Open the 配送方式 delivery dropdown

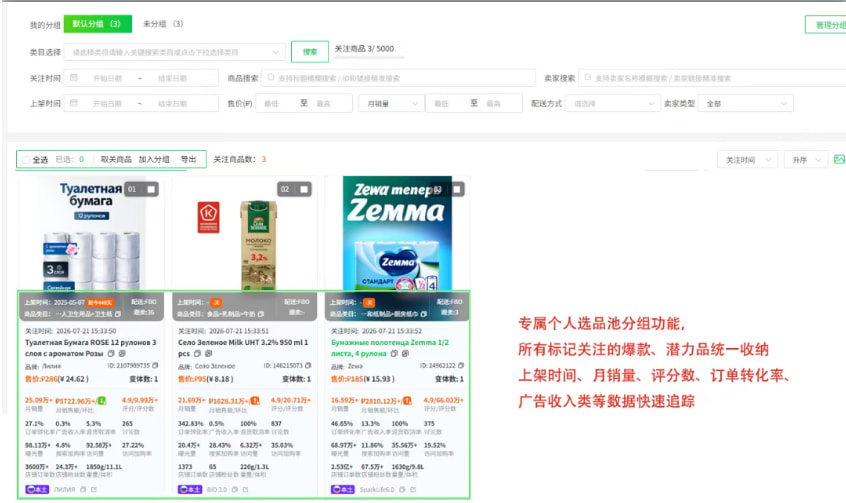[613, 103]
